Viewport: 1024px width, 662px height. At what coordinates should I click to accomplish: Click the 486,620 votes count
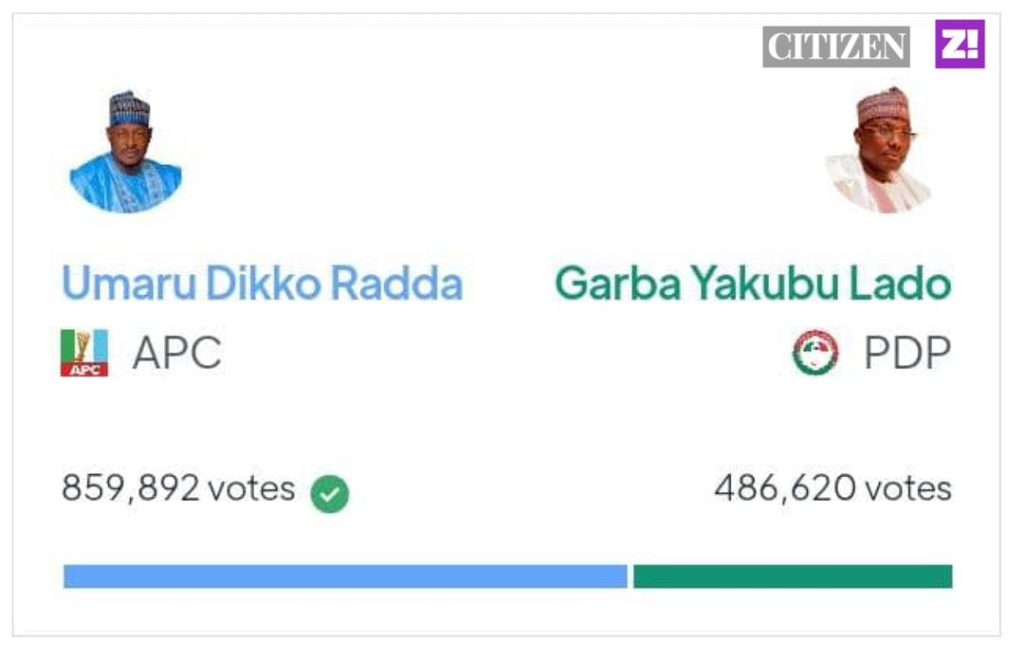(832, 489)
